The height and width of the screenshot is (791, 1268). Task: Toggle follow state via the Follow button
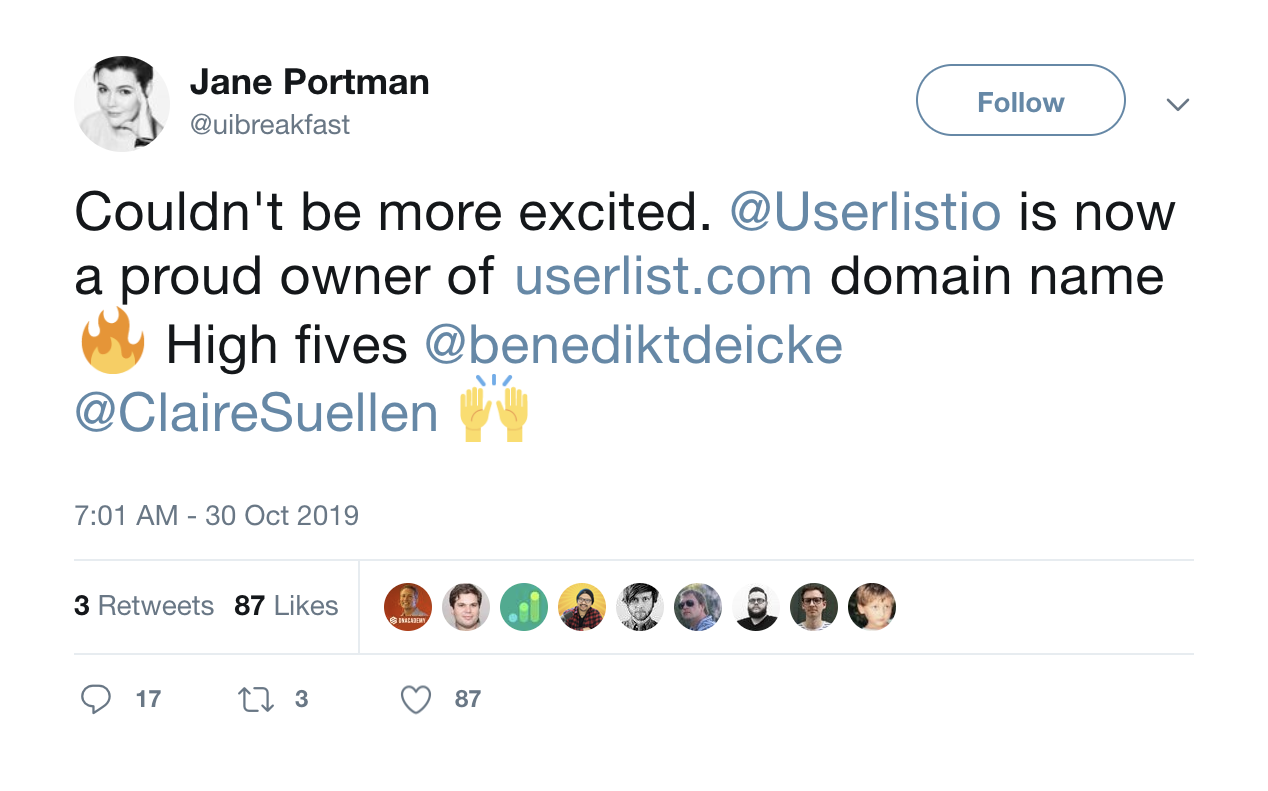[x=1020, y=100]
